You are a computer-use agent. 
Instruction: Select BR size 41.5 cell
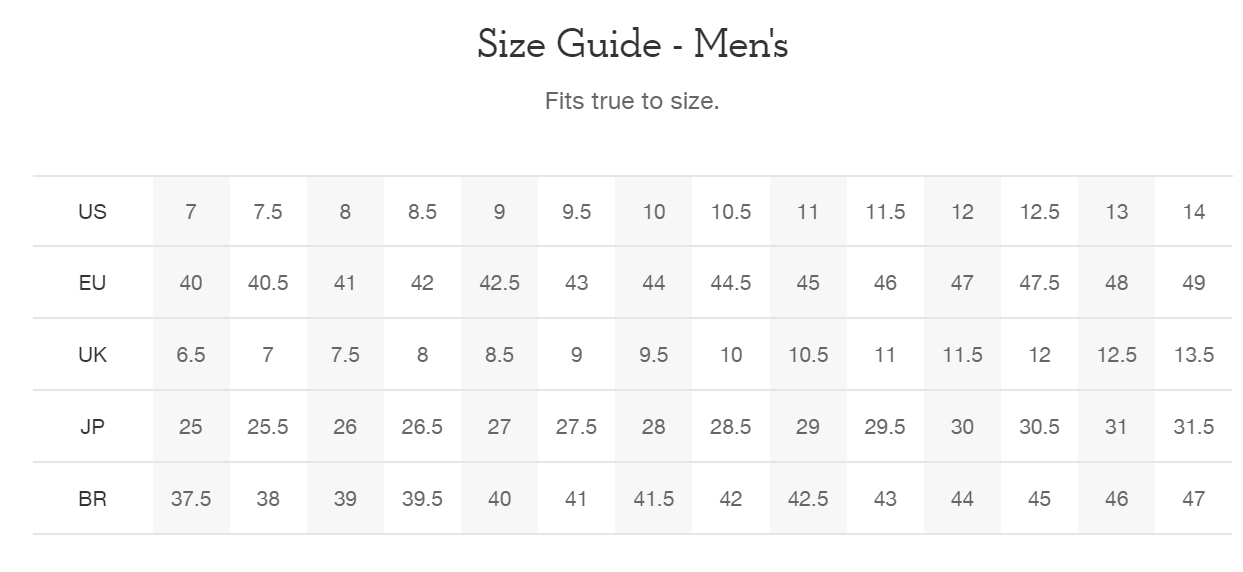click(654, 499)
